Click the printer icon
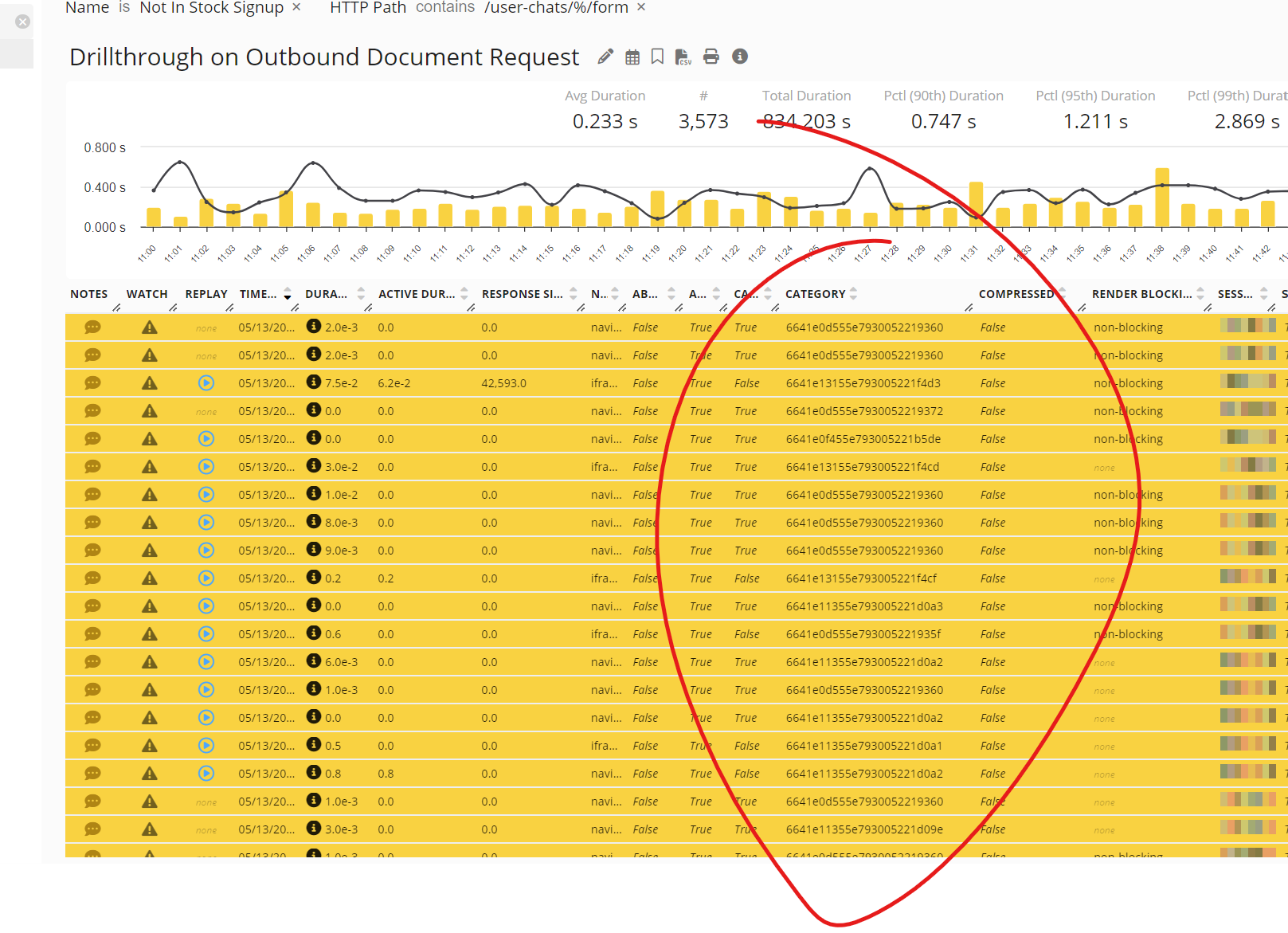This screenshot has height=933, width=1288. point(711,57)
